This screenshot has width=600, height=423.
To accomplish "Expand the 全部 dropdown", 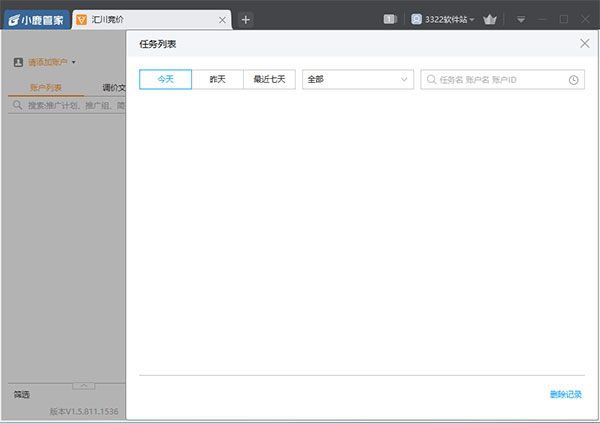I will coord(357,79).
